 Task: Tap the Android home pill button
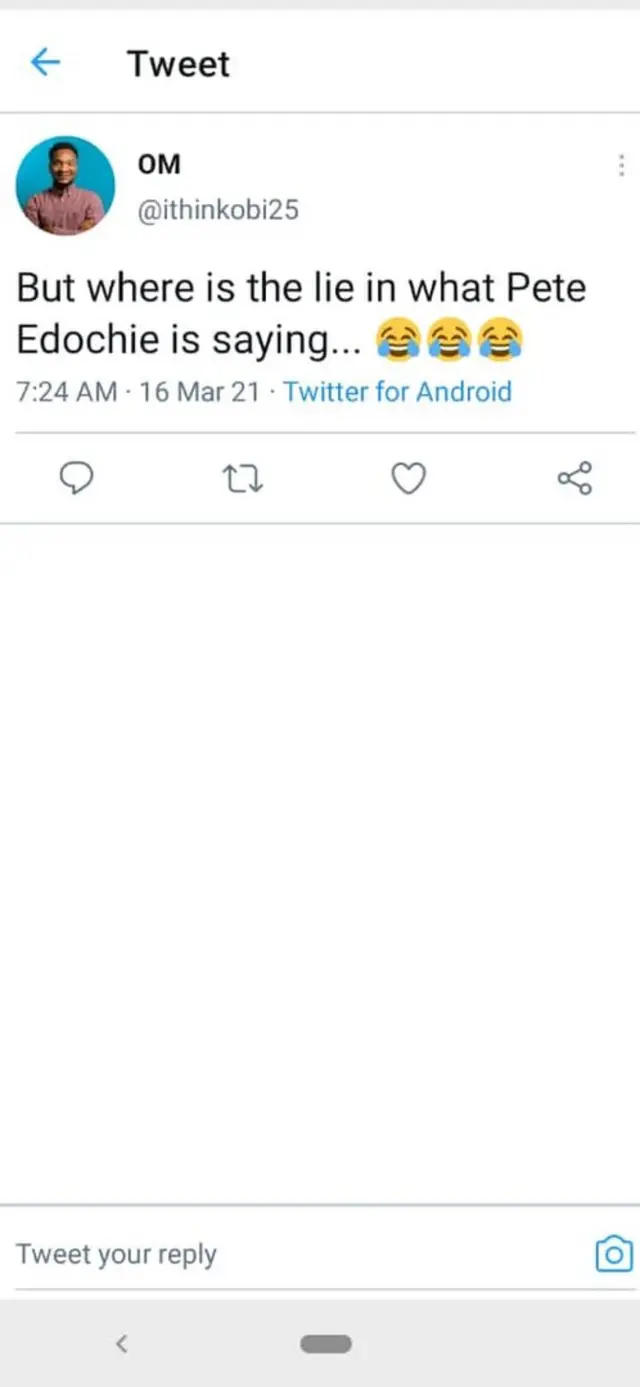[326, 1344]
